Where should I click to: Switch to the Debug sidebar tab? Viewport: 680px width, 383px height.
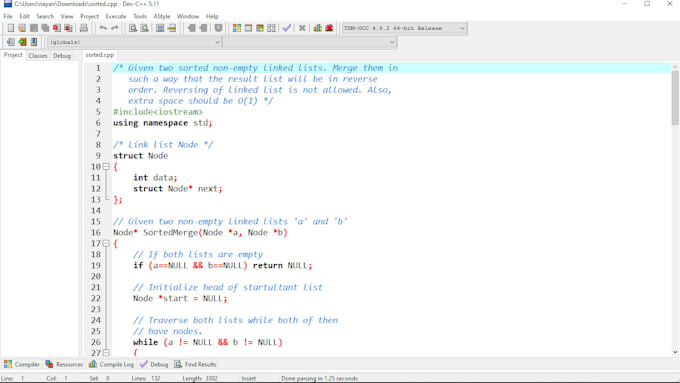(62, 56)
